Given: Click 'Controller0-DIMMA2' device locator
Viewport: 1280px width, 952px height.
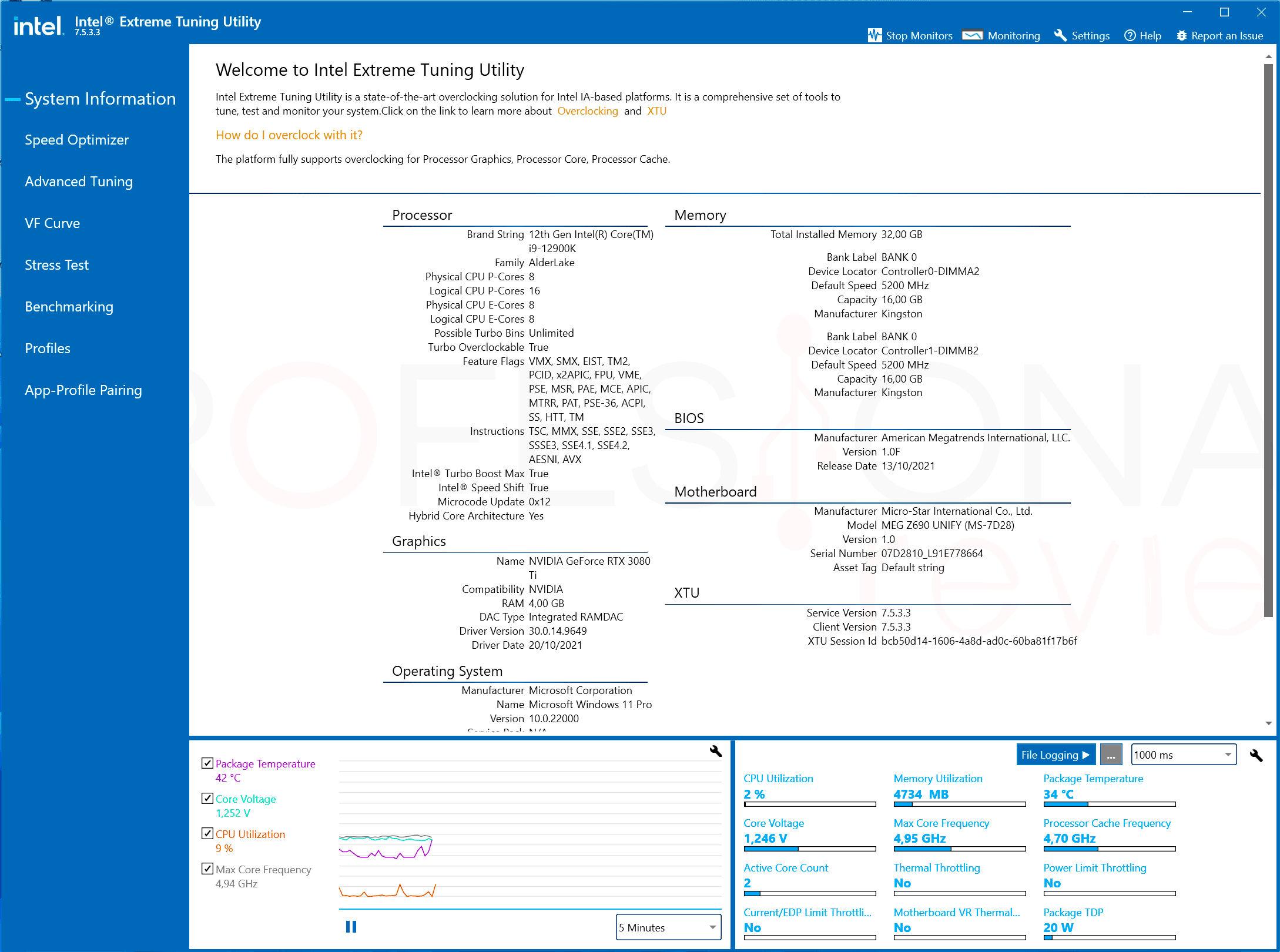Looking at the screenshot, I should [x=930, y=271].
